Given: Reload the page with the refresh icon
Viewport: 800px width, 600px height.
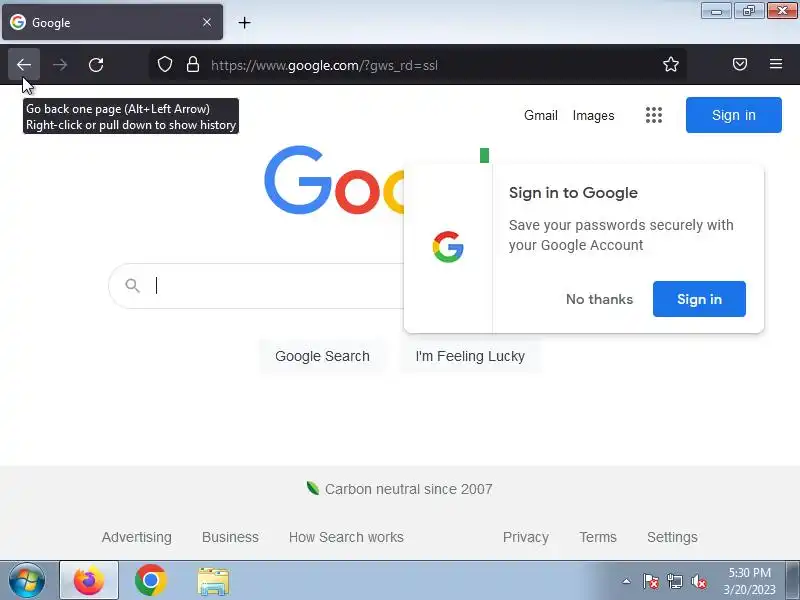Looking at the screenshot, I should coord(96,65).
